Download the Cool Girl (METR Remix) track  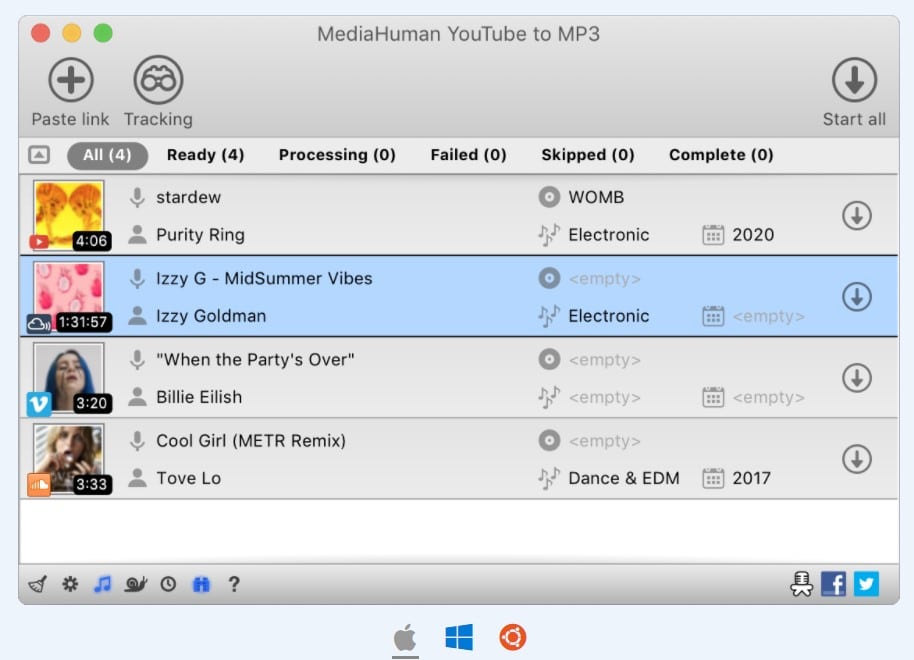point(856,459)
